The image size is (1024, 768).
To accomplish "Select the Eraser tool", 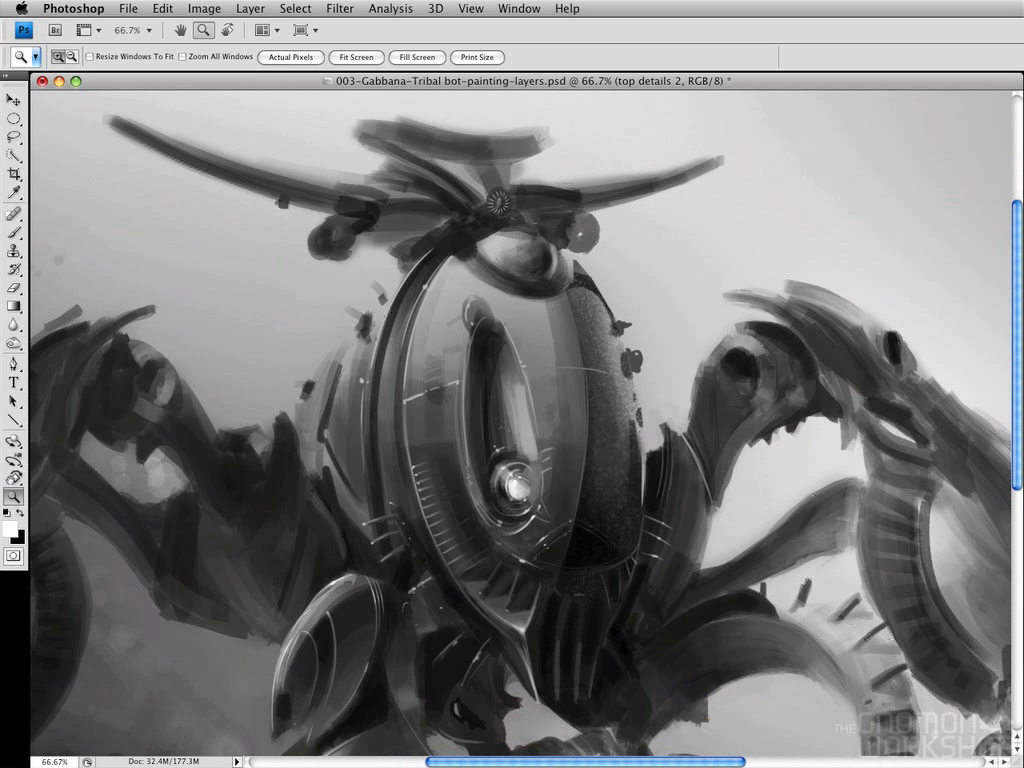I will 13,287.
